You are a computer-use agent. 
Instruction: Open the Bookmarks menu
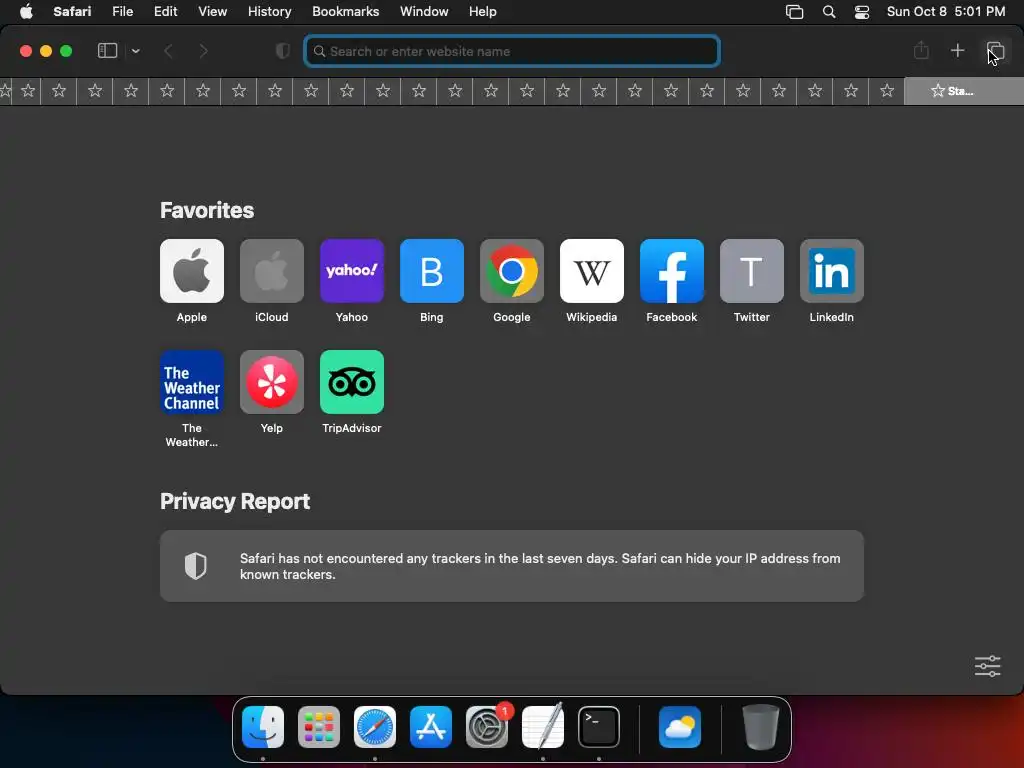(x=345, y=11)
